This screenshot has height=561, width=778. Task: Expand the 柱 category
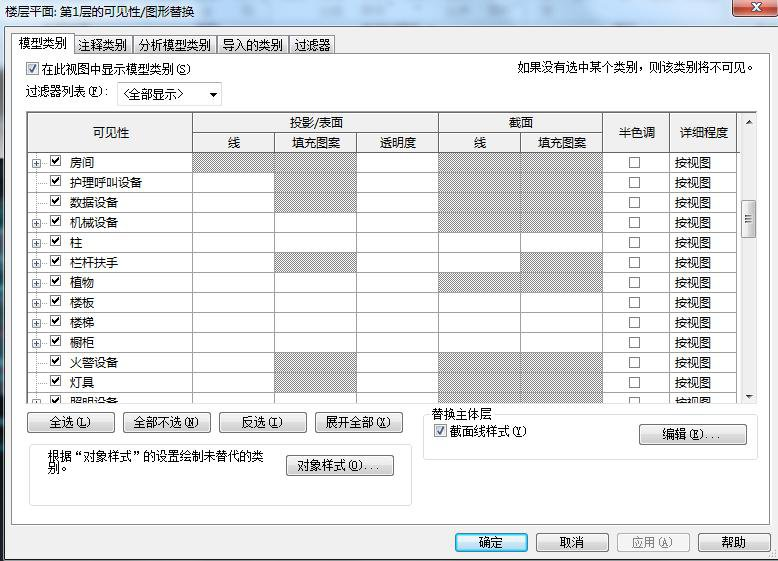pyautogui.click(x=36, y=243)
